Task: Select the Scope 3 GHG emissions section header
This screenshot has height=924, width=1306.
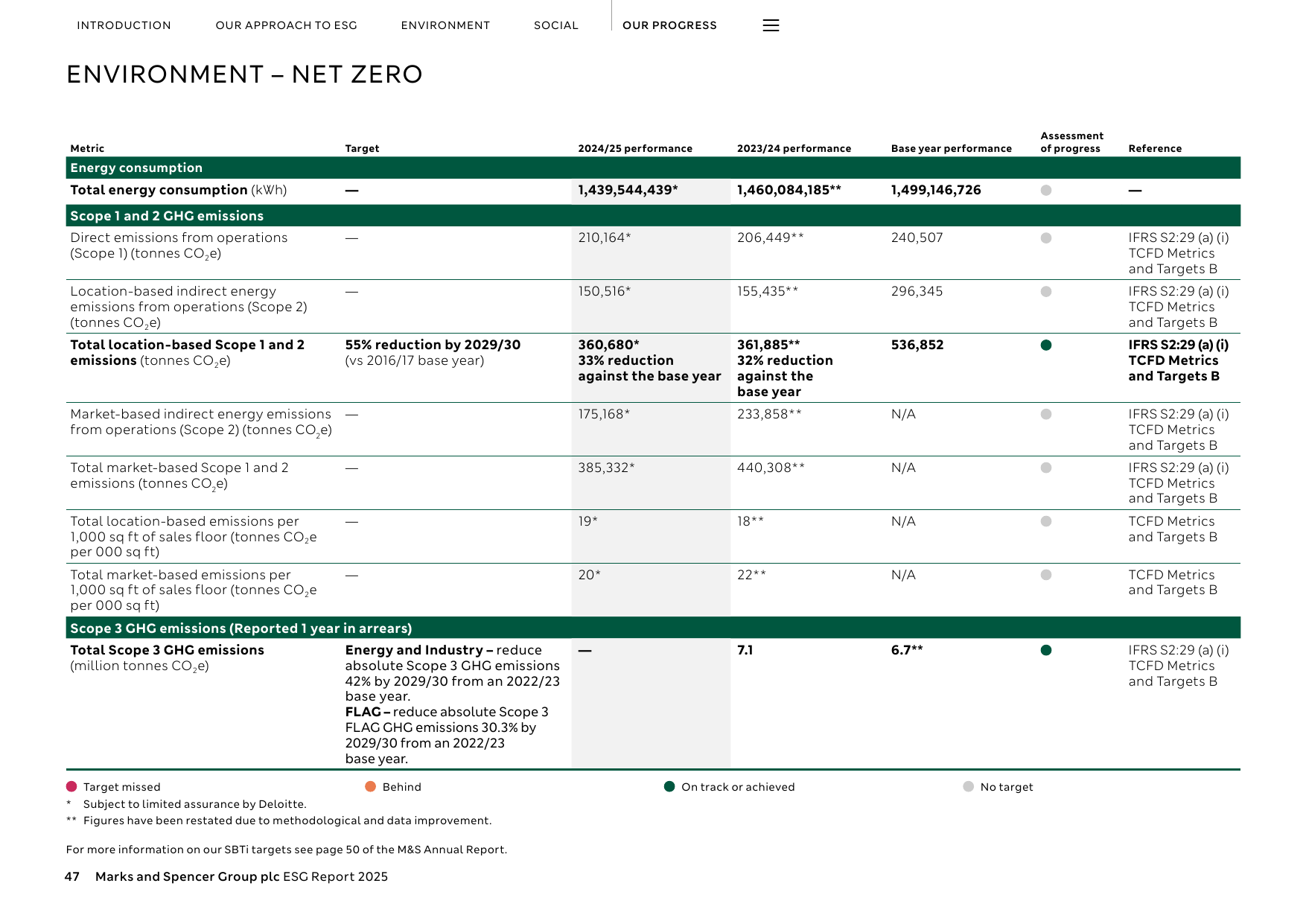Action: tap(653, 628)
